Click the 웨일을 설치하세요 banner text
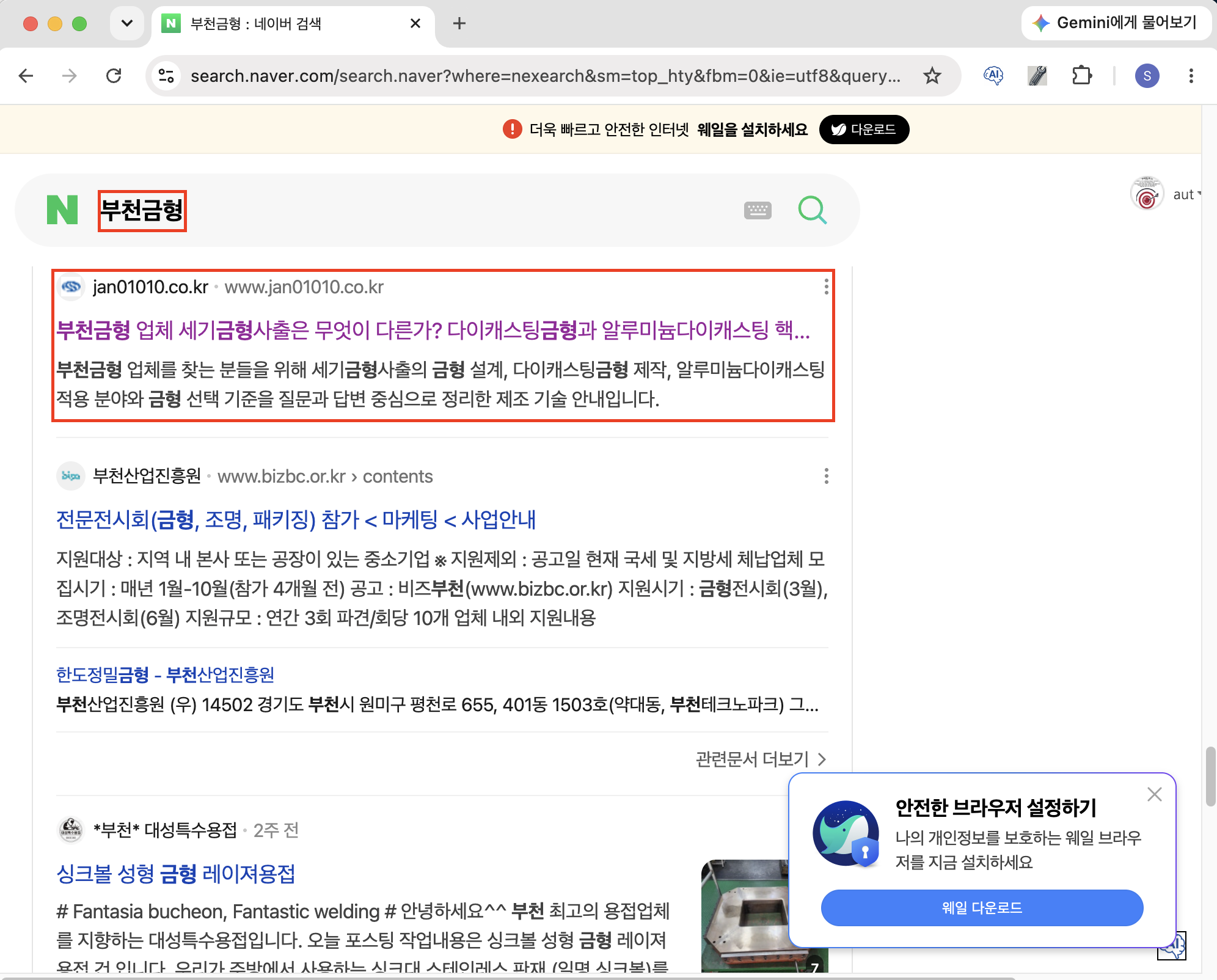This screenshot has width=1217, height=980. (753, 130)
